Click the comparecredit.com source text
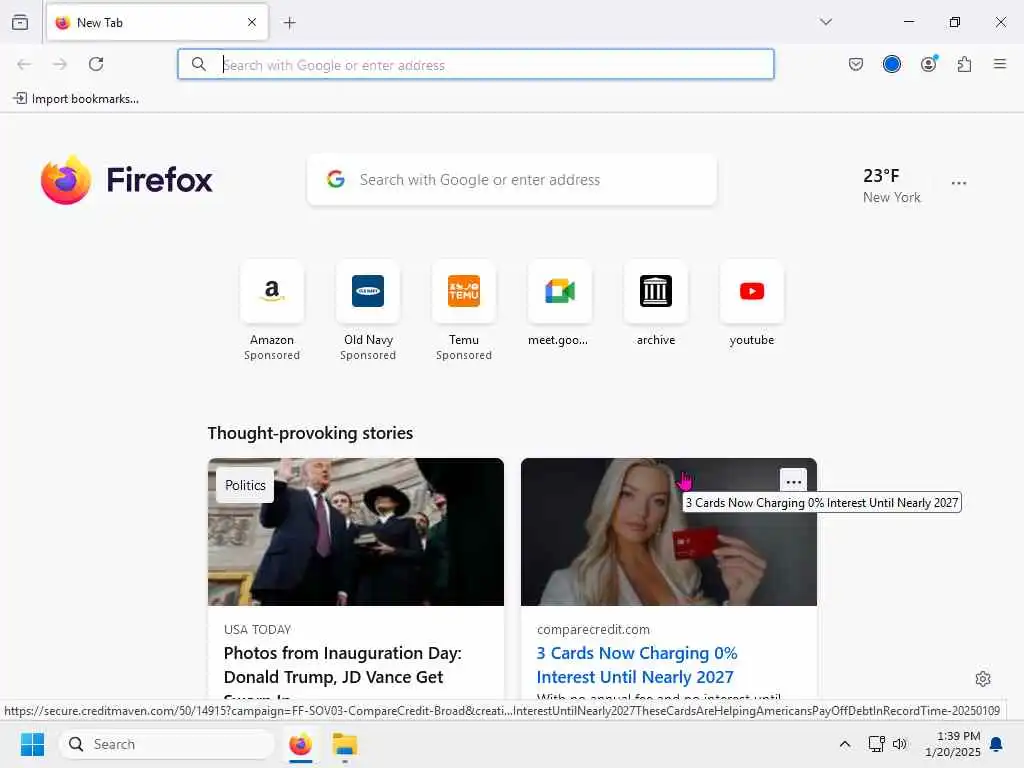Image resolution: width=1024 pixels, height=768 pixels. (593, 630)
